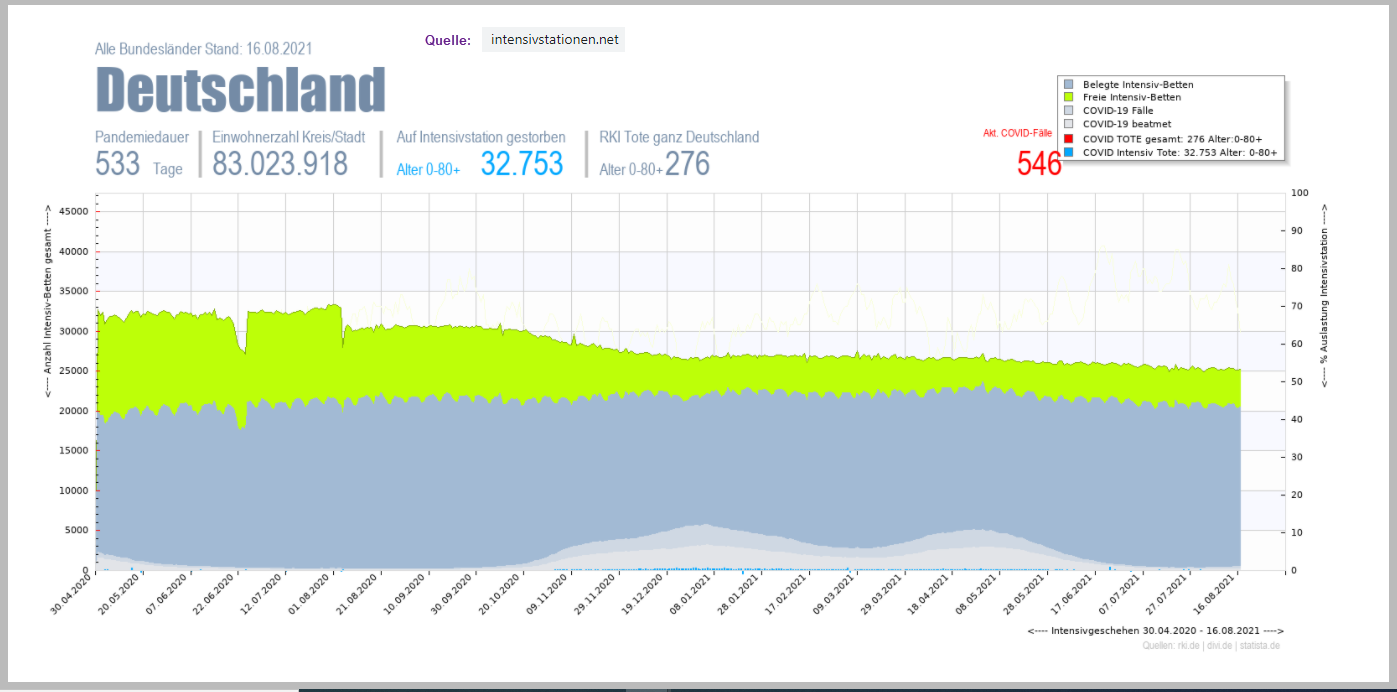This screenshot has width=1397, height=692.
Task: Click the rki.de source in the footer
Action: (1188, 646)
